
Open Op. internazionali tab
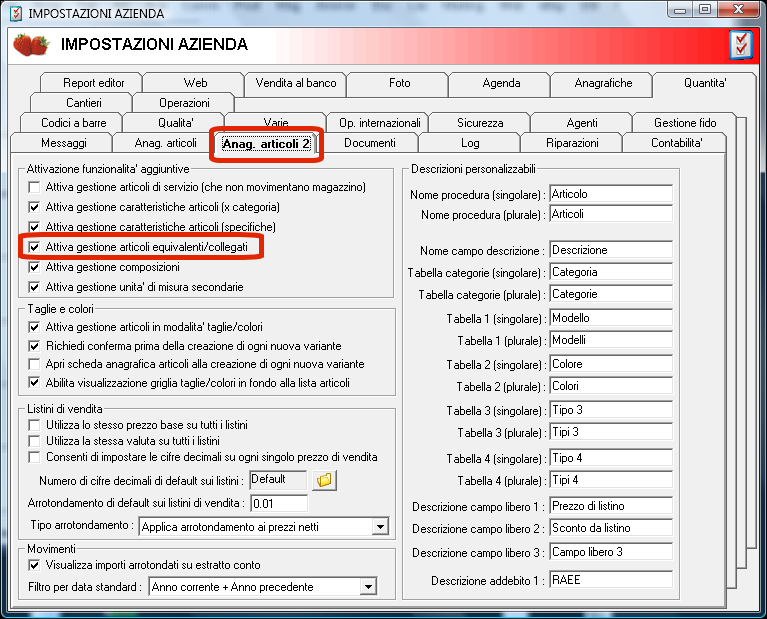[x=380, y=123]
